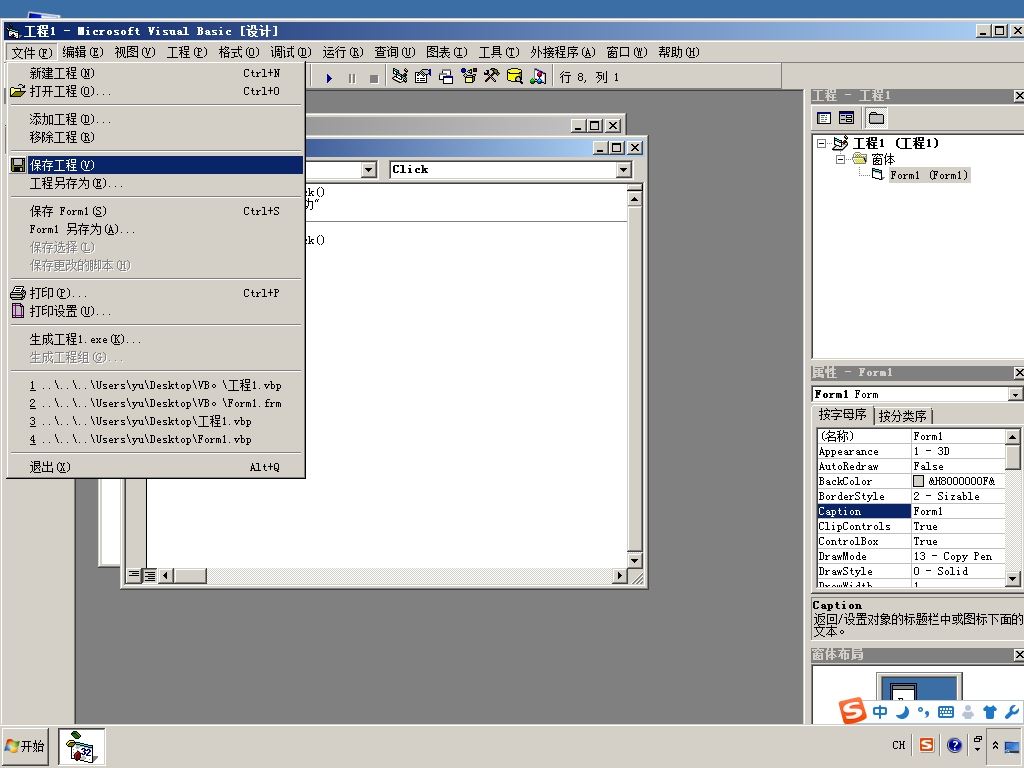Switch to the 按分类序 properties tab

click(903, 416)
